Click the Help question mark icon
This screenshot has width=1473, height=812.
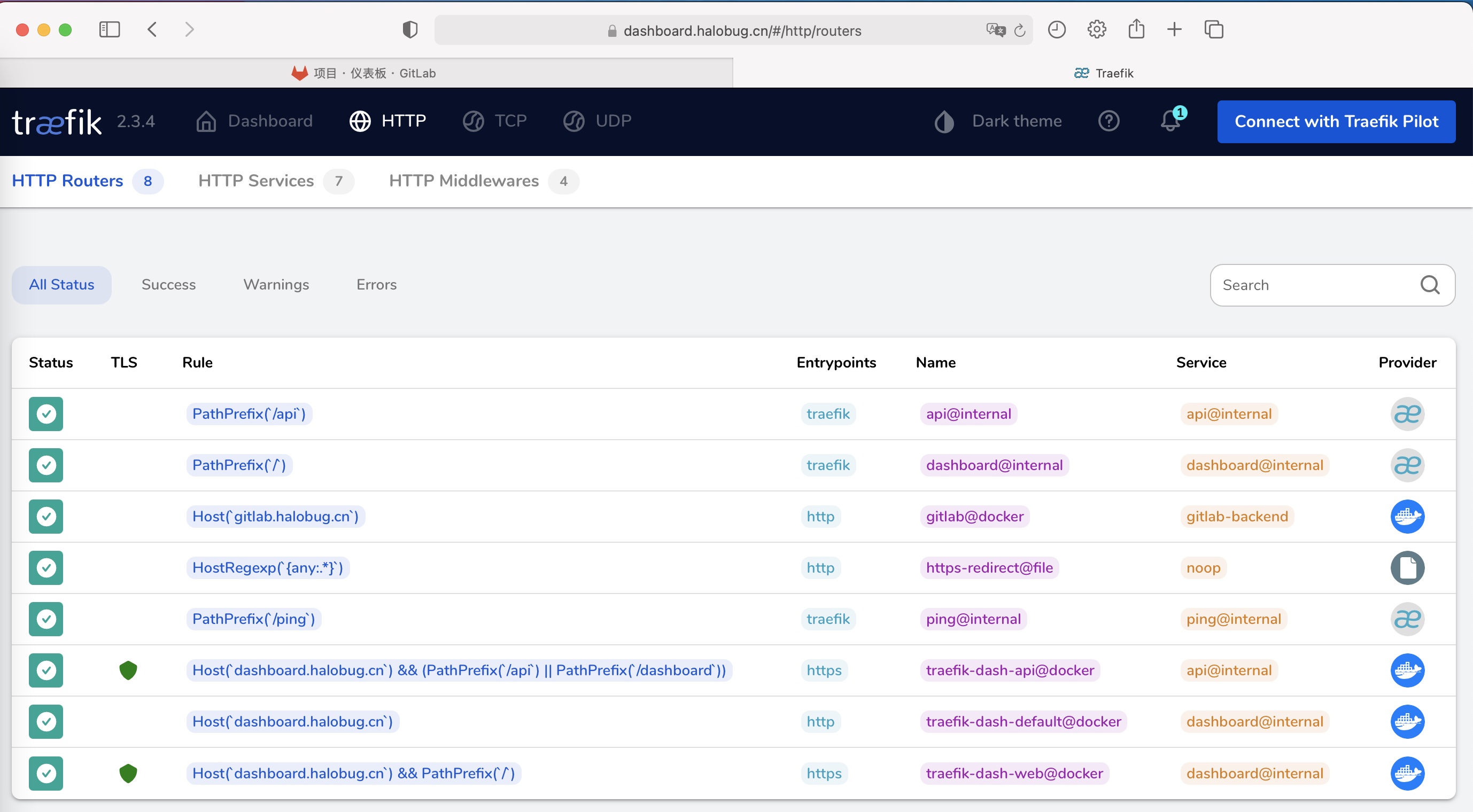[1108, 121]
